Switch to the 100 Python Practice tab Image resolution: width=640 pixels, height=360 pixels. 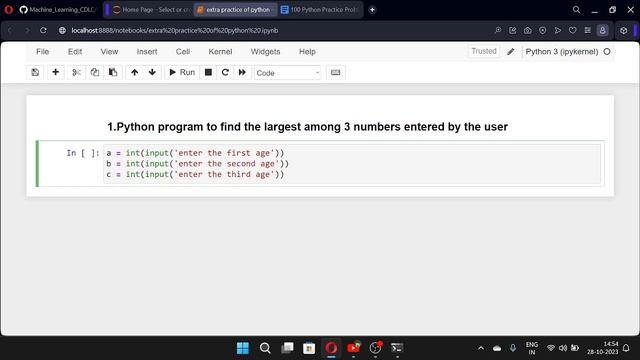tap(321, 10)
